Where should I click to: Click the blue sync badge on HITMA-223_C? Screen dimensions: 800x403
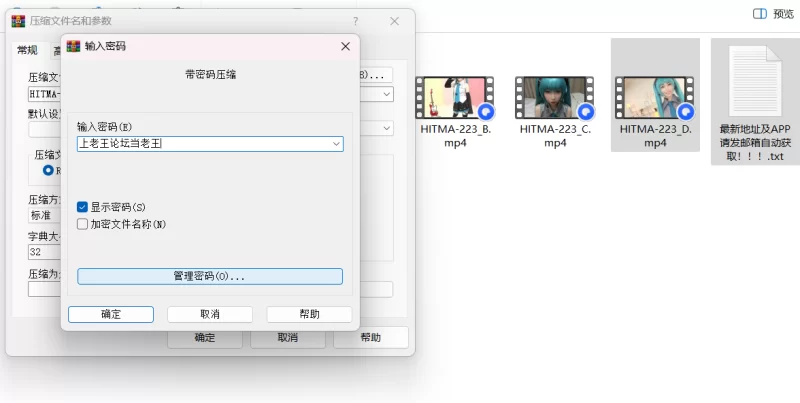point(586,111)
